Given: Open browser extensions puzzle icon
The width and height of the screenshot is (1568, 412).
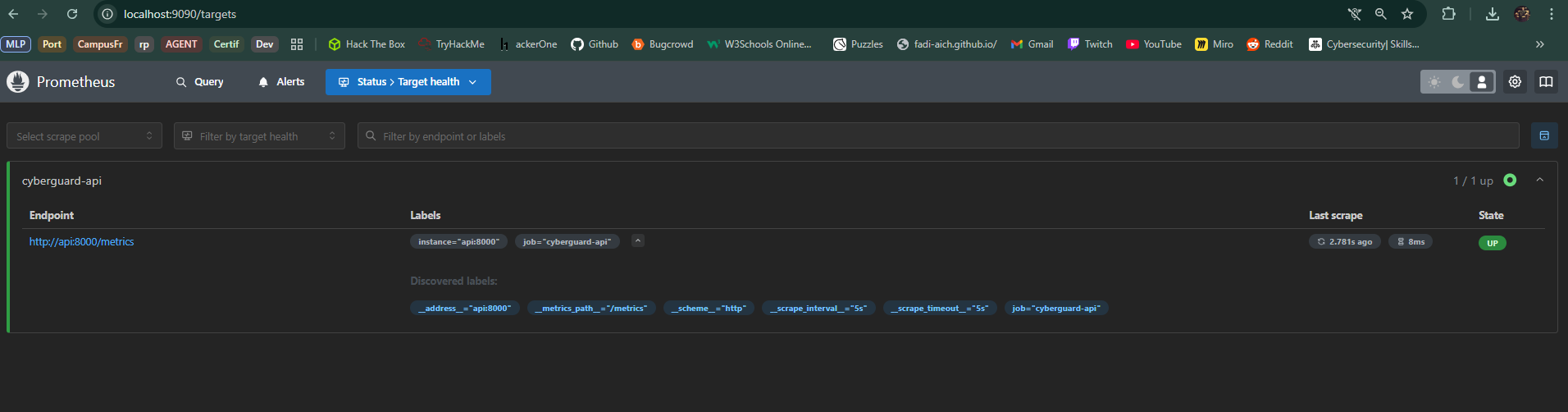Looking at the screenshot, I should click(x=1449, y=14).
